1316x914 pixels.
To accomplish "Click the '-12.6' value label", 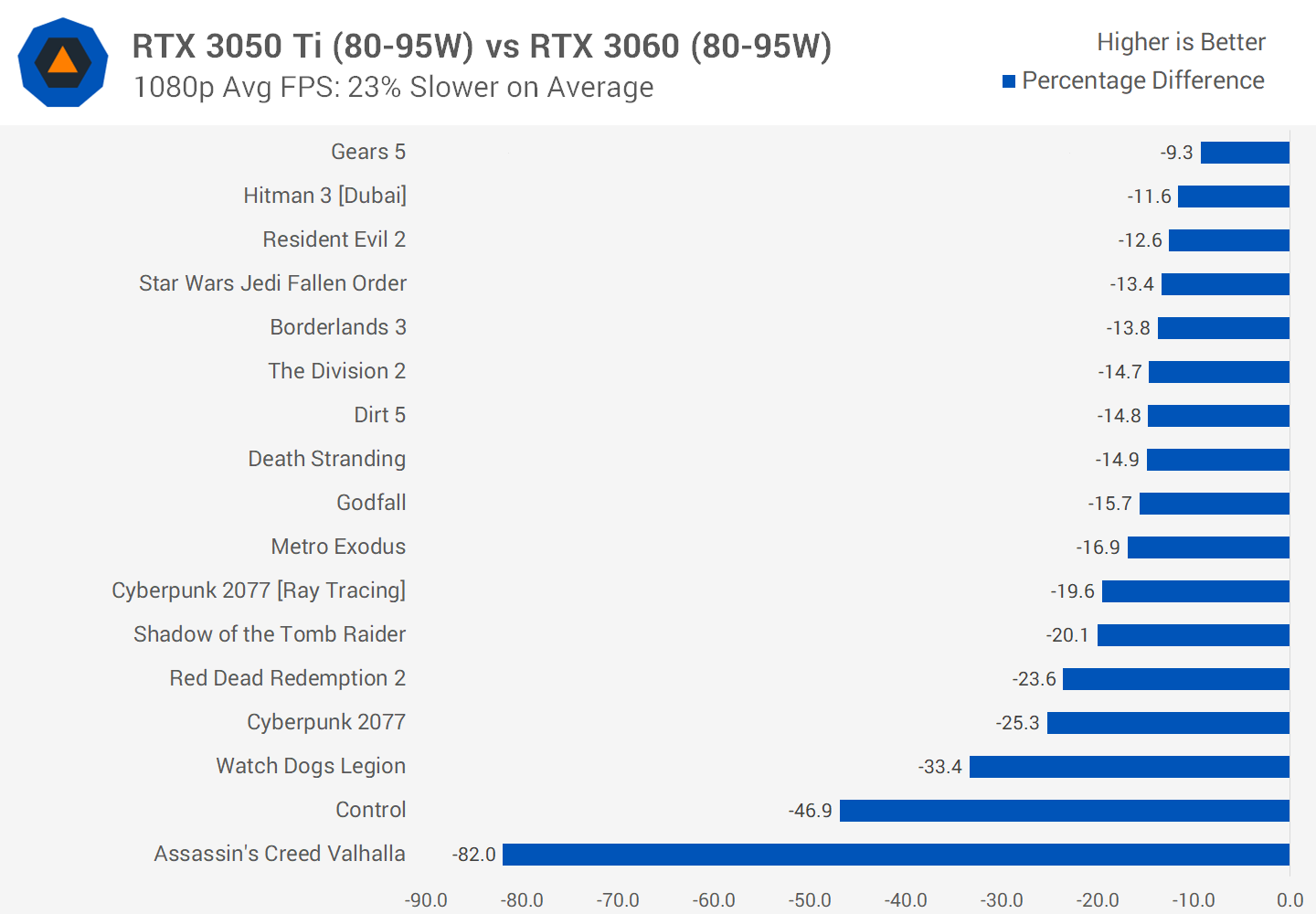I will 1141,240.
